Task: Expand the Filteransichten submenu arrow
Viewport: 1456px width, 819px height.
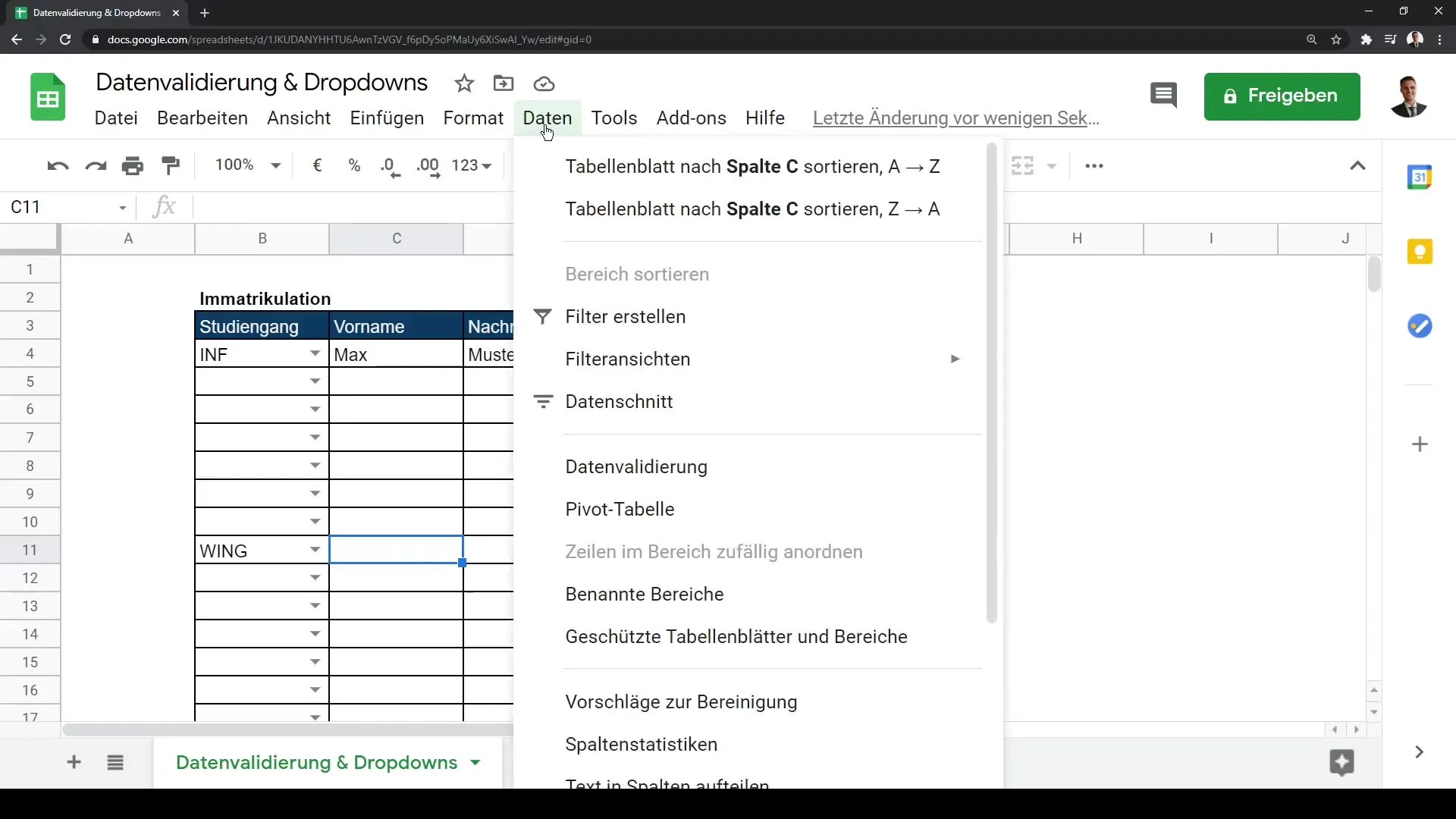Action: [x=954, y=359]
